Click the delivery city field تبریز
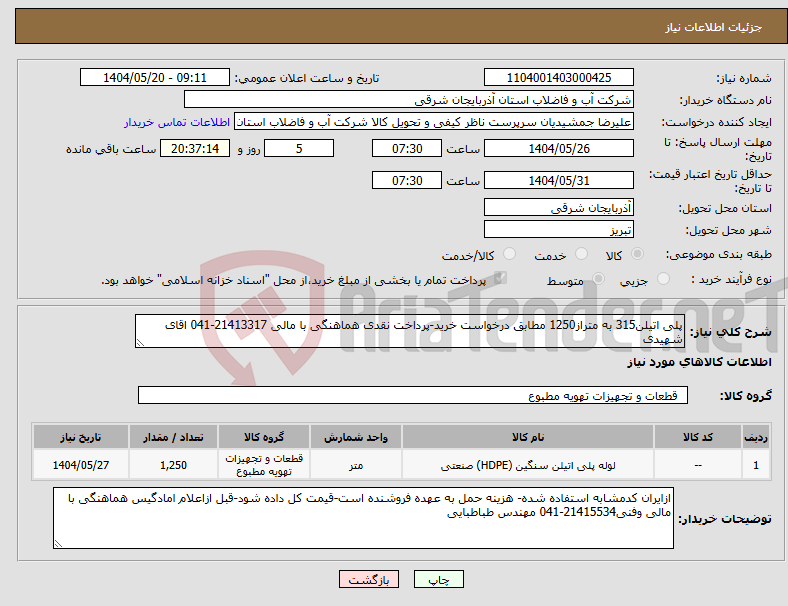The width and height of the screenshot is (788, 606). 558,230
